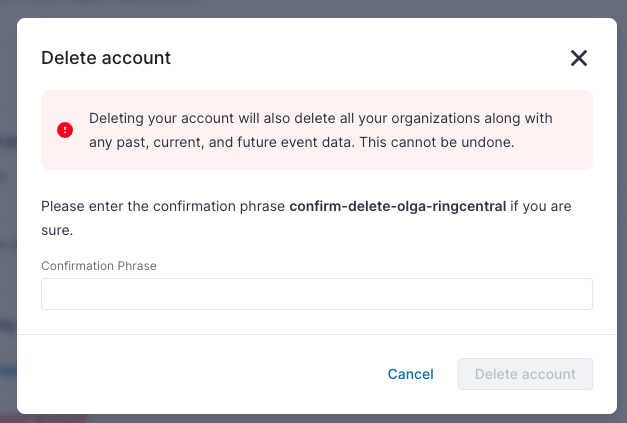Click the bold confirm-delete-olga-ringcentral phrase
627x423 pixels.
(x=398, y=206)
